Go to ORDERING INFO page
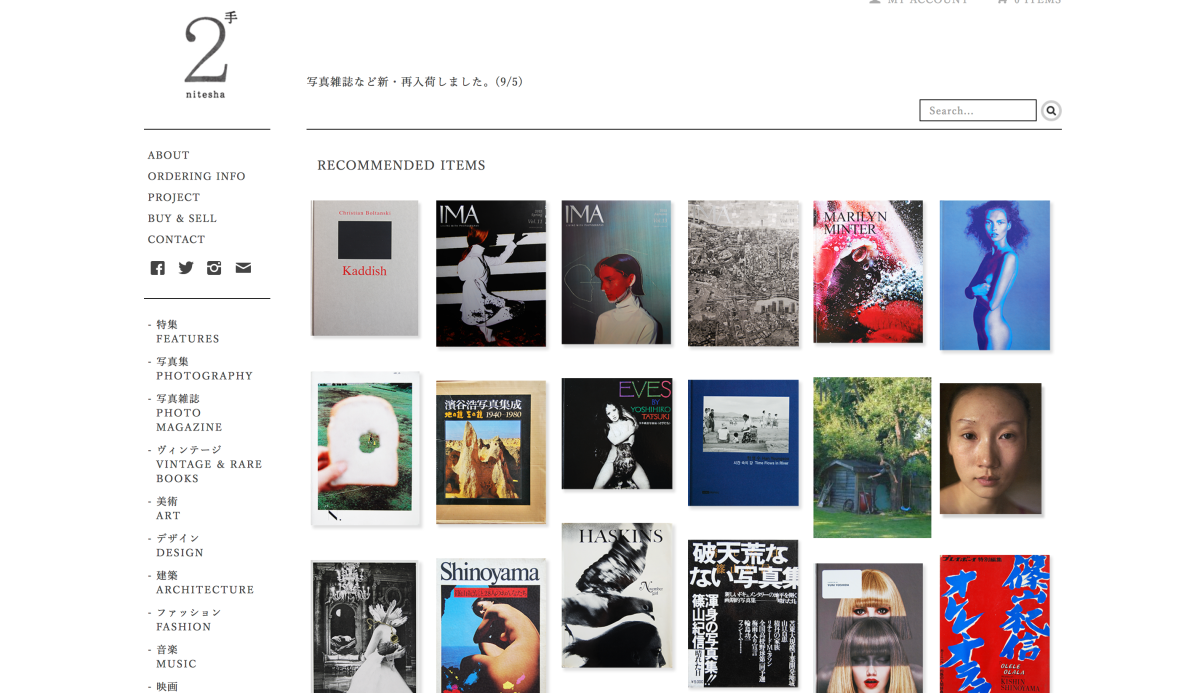1200x693 pixels. [196, 176]
